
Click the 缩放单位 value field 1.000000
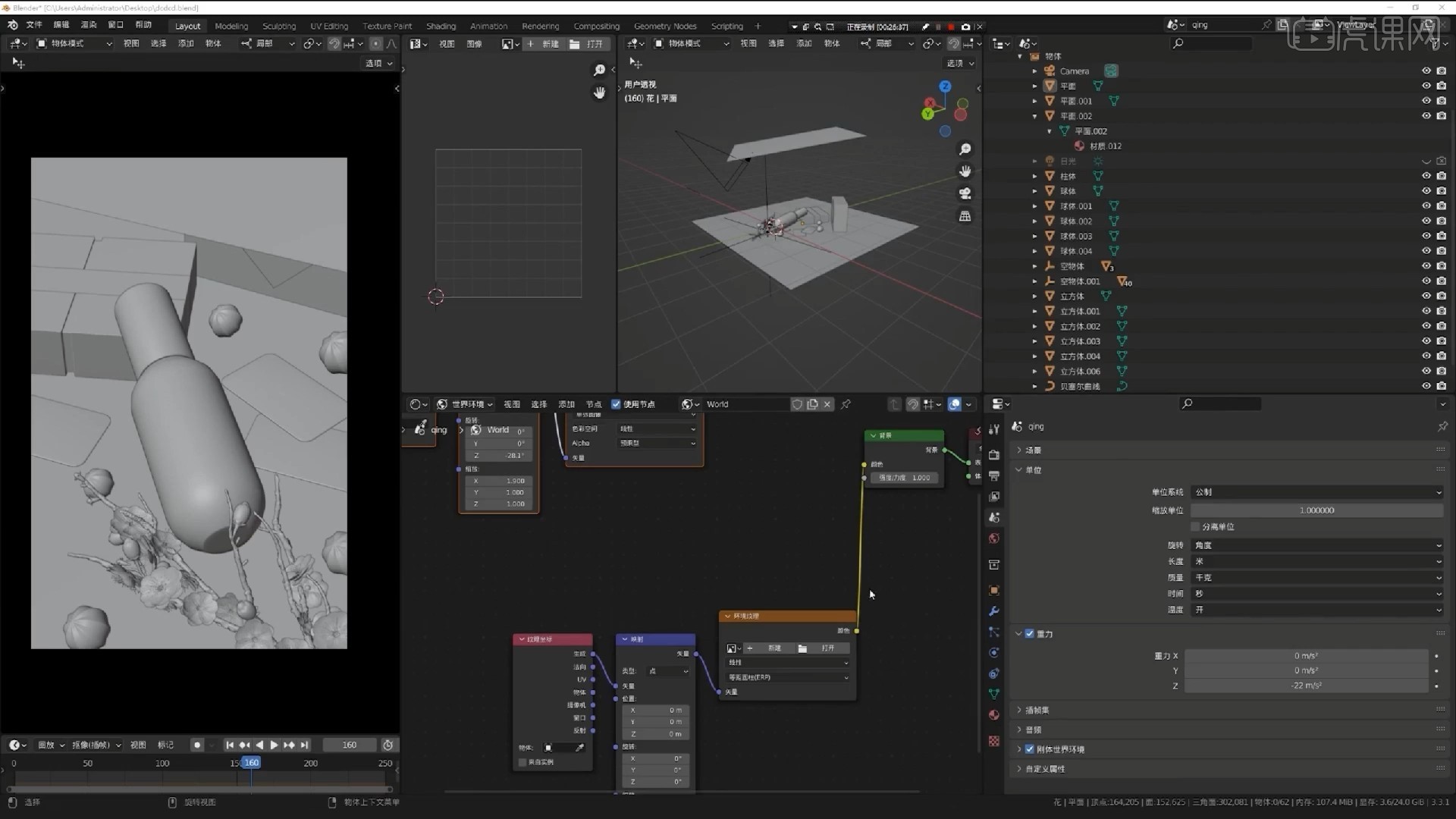(1317, 510)
